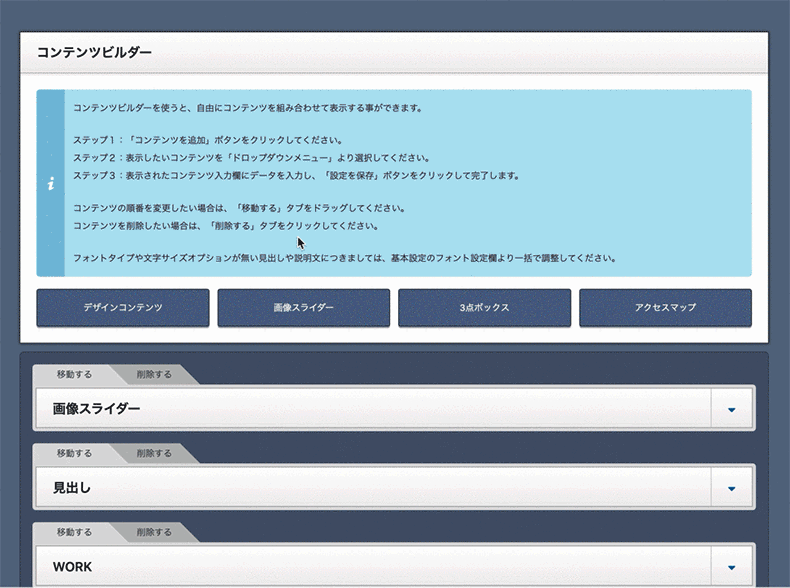This screenshot has height=588, width=790.
Task: Click 削除する tab above WORK
Action: click(154, 532)
